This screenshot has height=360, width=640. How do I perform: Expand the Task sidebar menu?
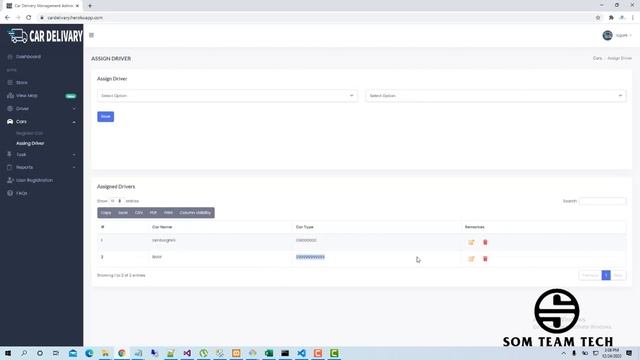(x=41, y=154)
